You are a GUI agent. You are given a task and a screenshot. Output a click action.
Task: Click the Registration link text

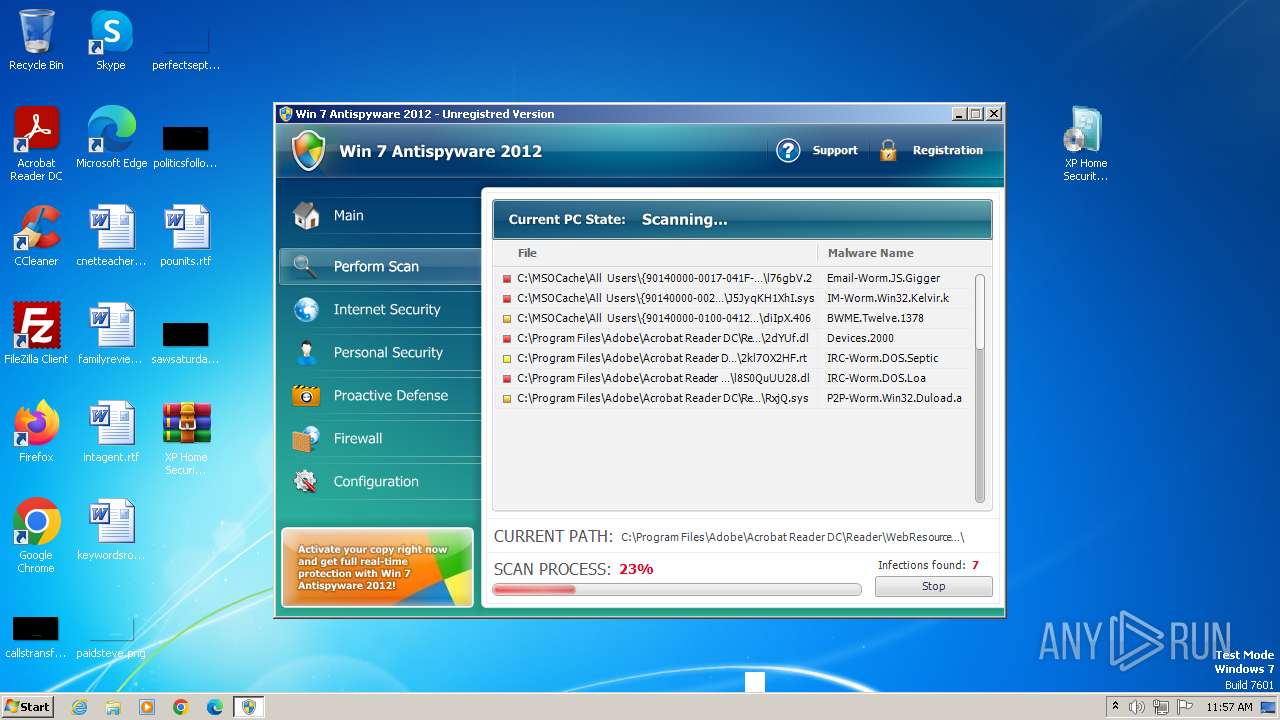947,151
